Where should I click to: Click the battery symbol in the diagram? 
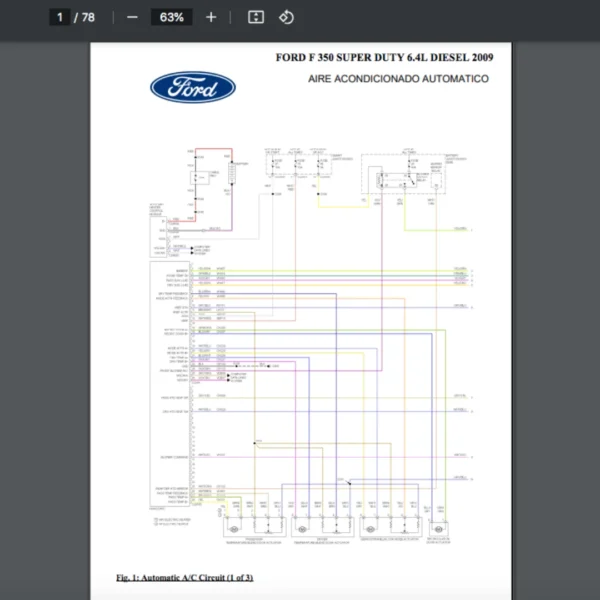point(232,175)
